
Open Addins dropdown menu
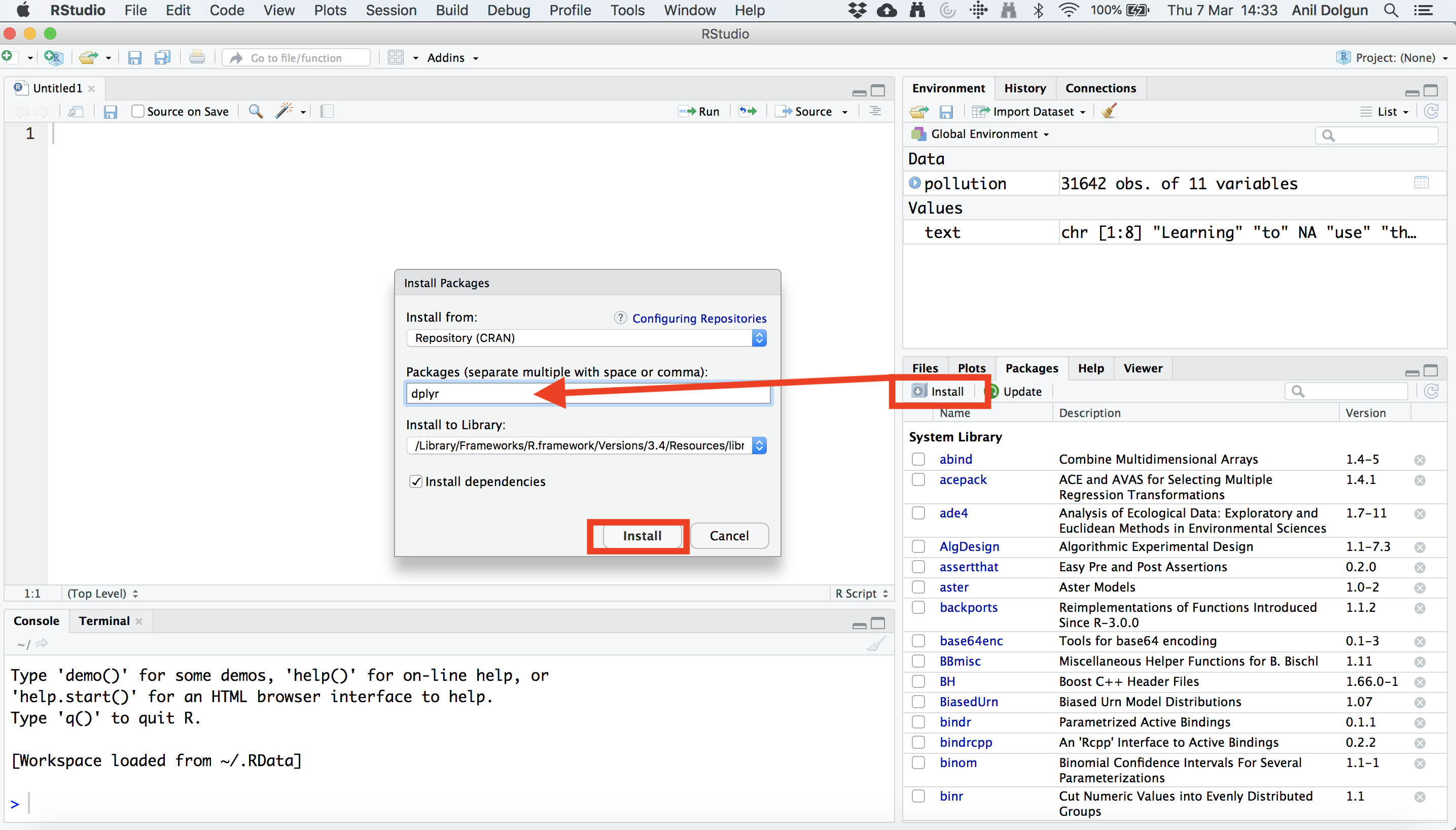pyautogui.click(x=452, y=57)
